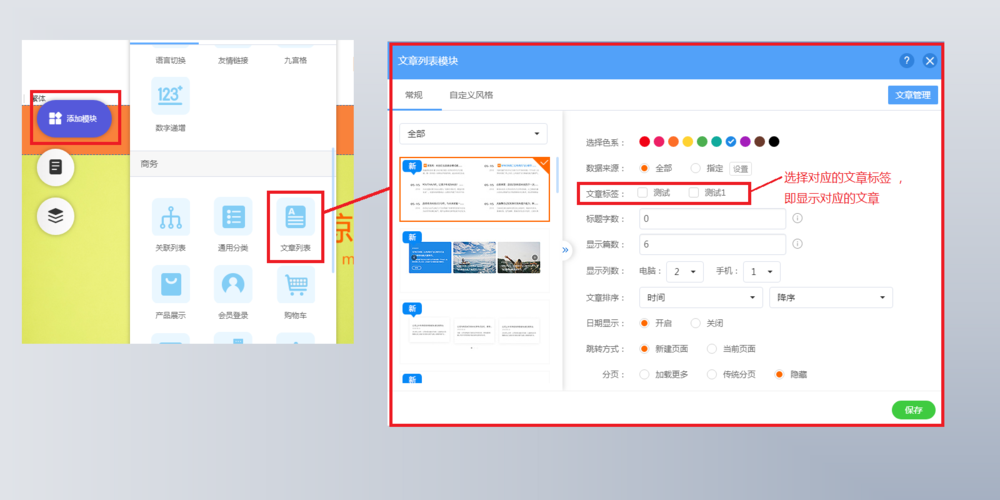Screen dimensions: 1000x500
Task: Switch to the 常规 tab
Action: point(413,95)
